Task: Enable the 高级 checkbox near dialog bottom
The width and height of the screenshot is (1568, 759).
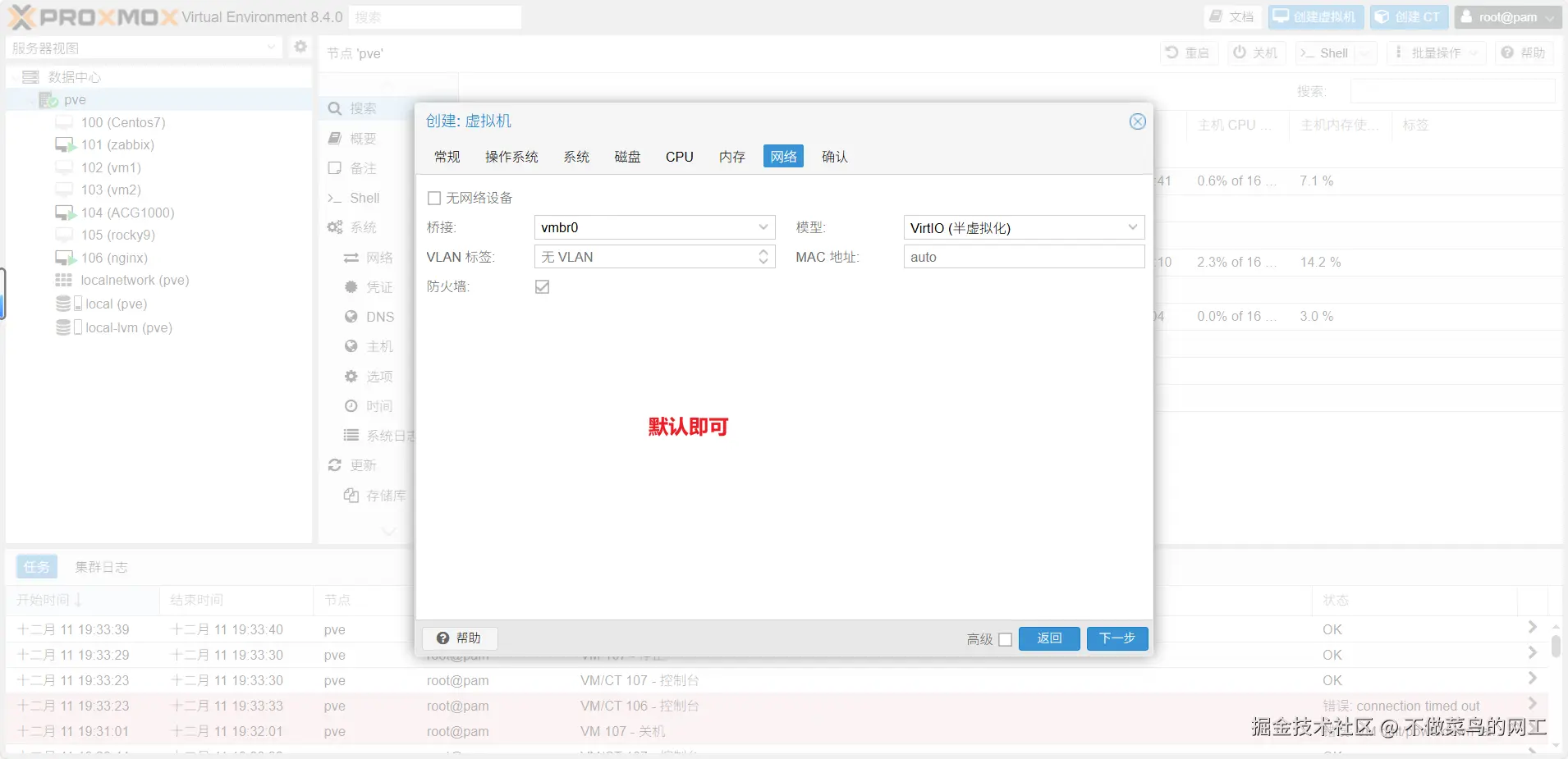Action: [x=1007, y=638]
